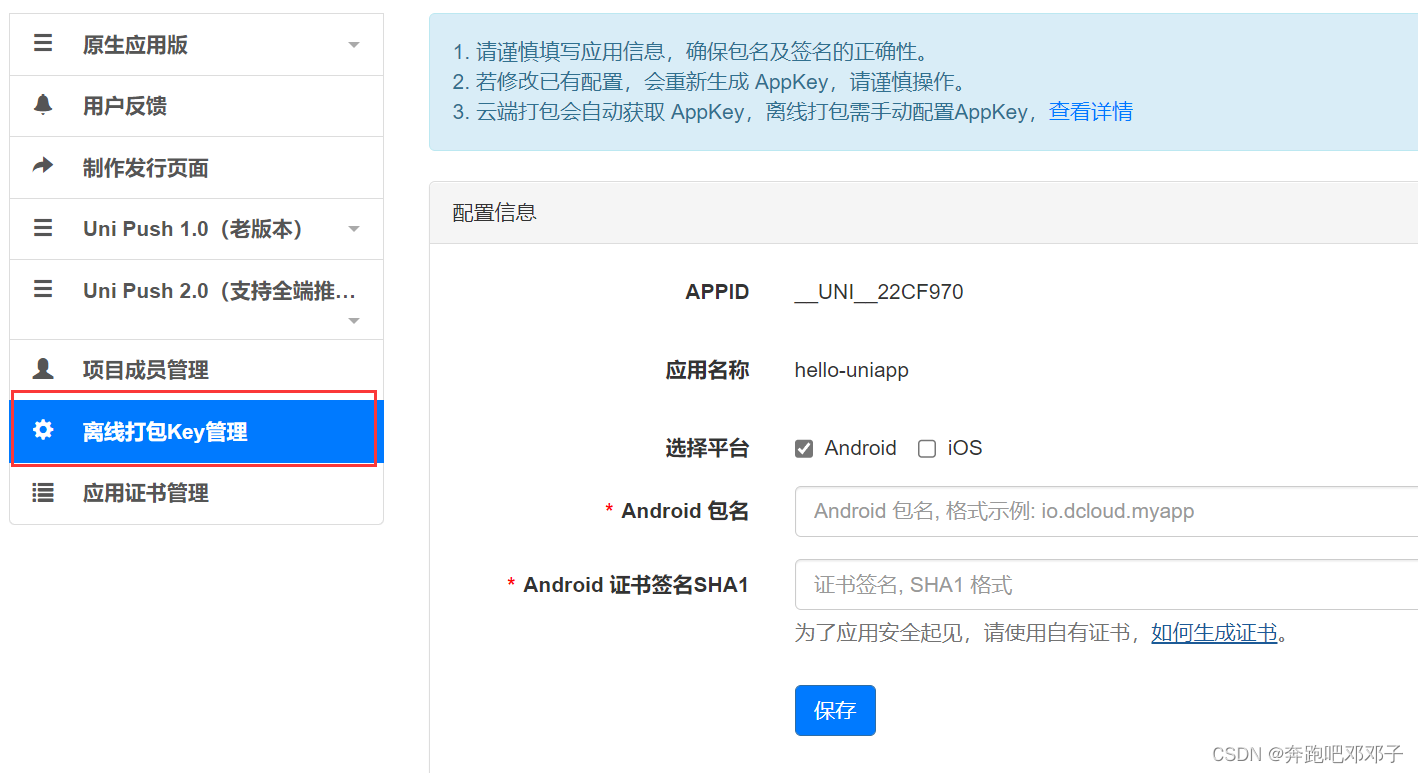Click the gear icon for 离线打包Key管理
Image resolution: width=1418 pixels, height=773 pixels.
(x=43, y=430)
